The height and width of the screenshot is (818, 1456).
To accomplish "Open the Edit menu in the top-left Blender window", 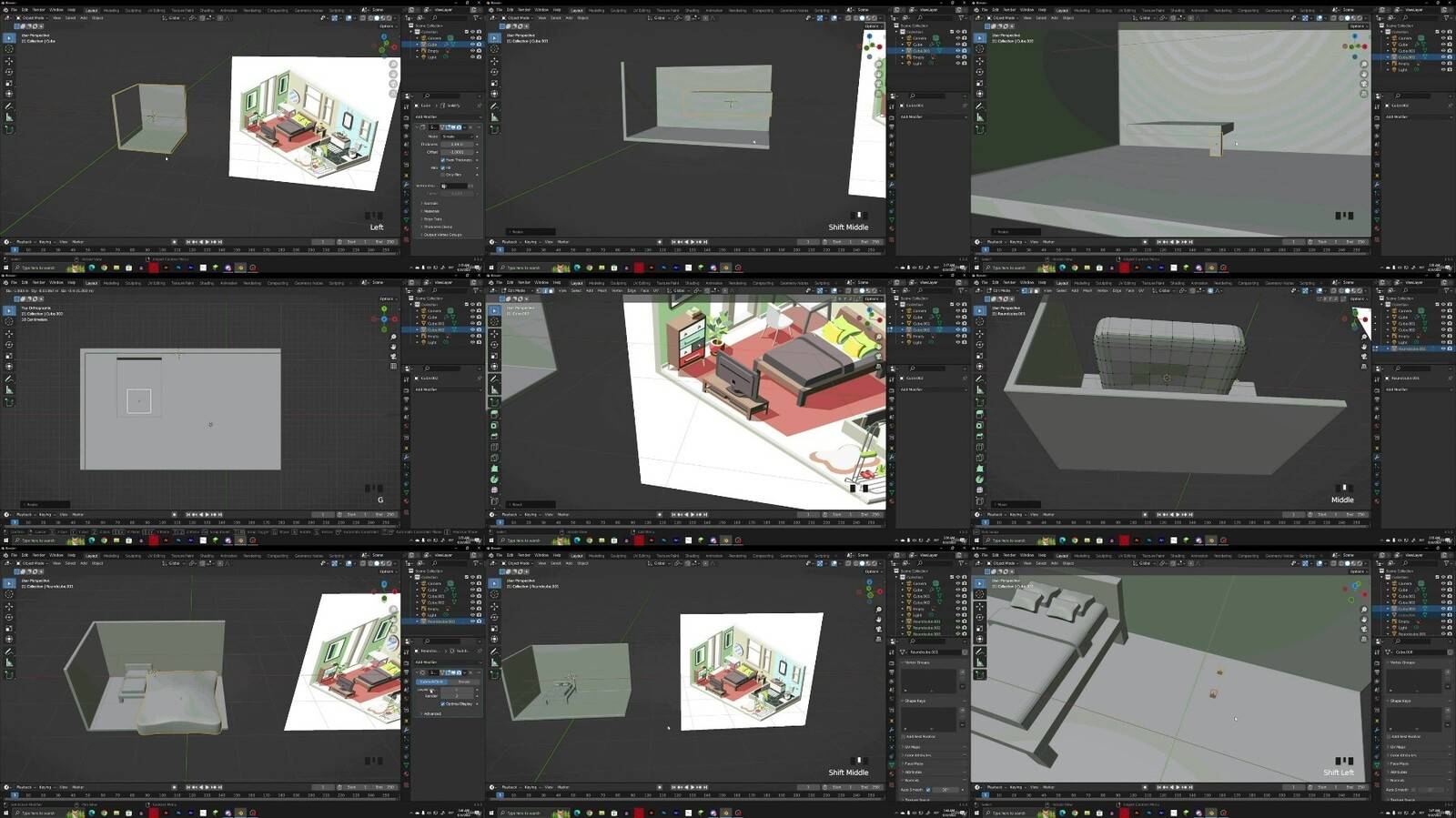I will (25, 10).
